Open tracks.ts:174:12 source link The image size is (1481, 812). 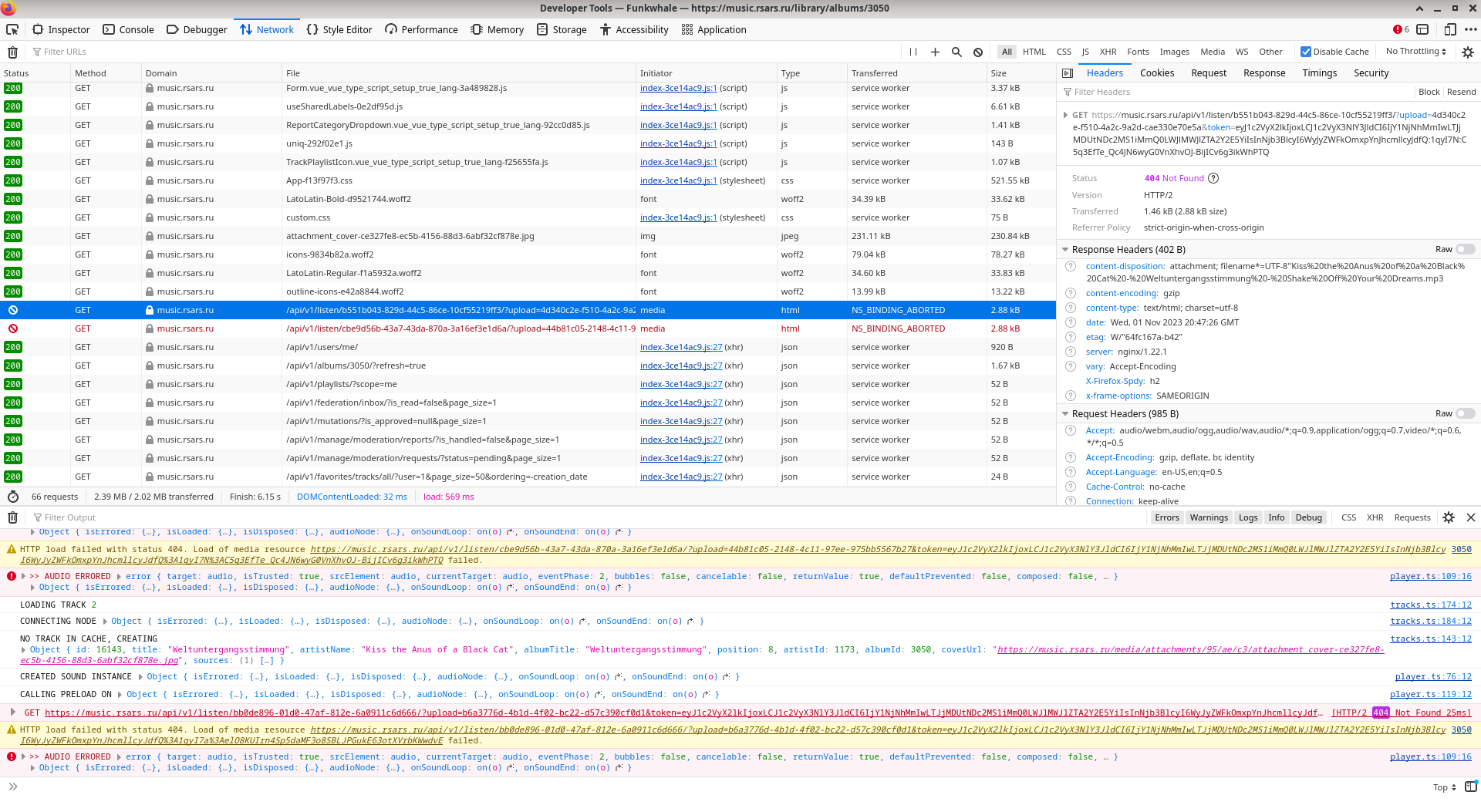coord(1431,605)
